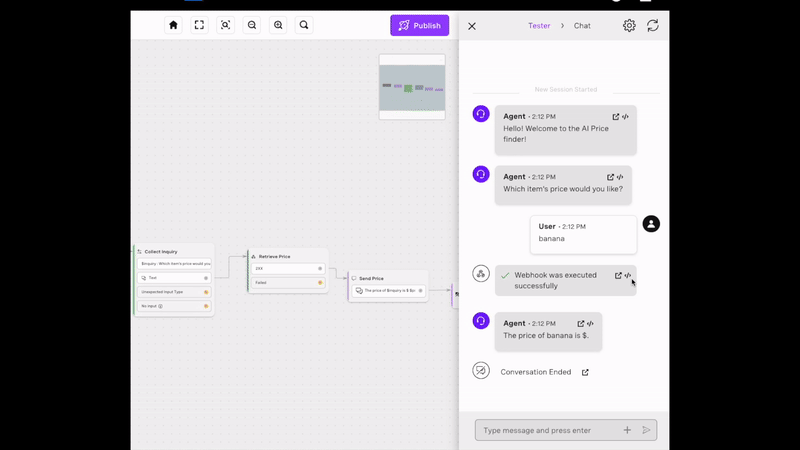Screen dimensions: 800x450
Task: Select the Chat breadcrumb label
Action: pos(582,26)
